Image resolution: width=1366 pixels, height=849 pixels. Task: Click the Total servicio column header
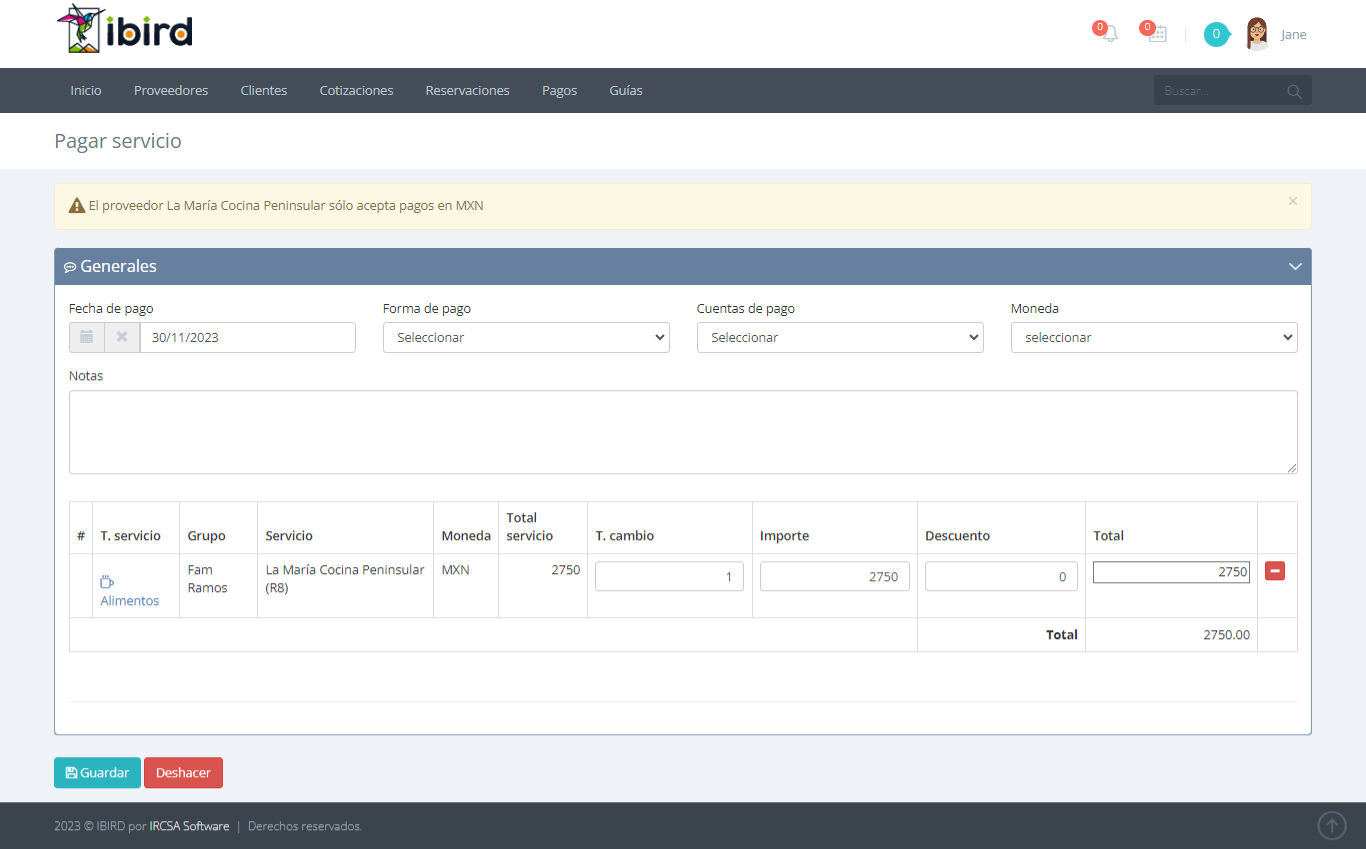[542, 527]
